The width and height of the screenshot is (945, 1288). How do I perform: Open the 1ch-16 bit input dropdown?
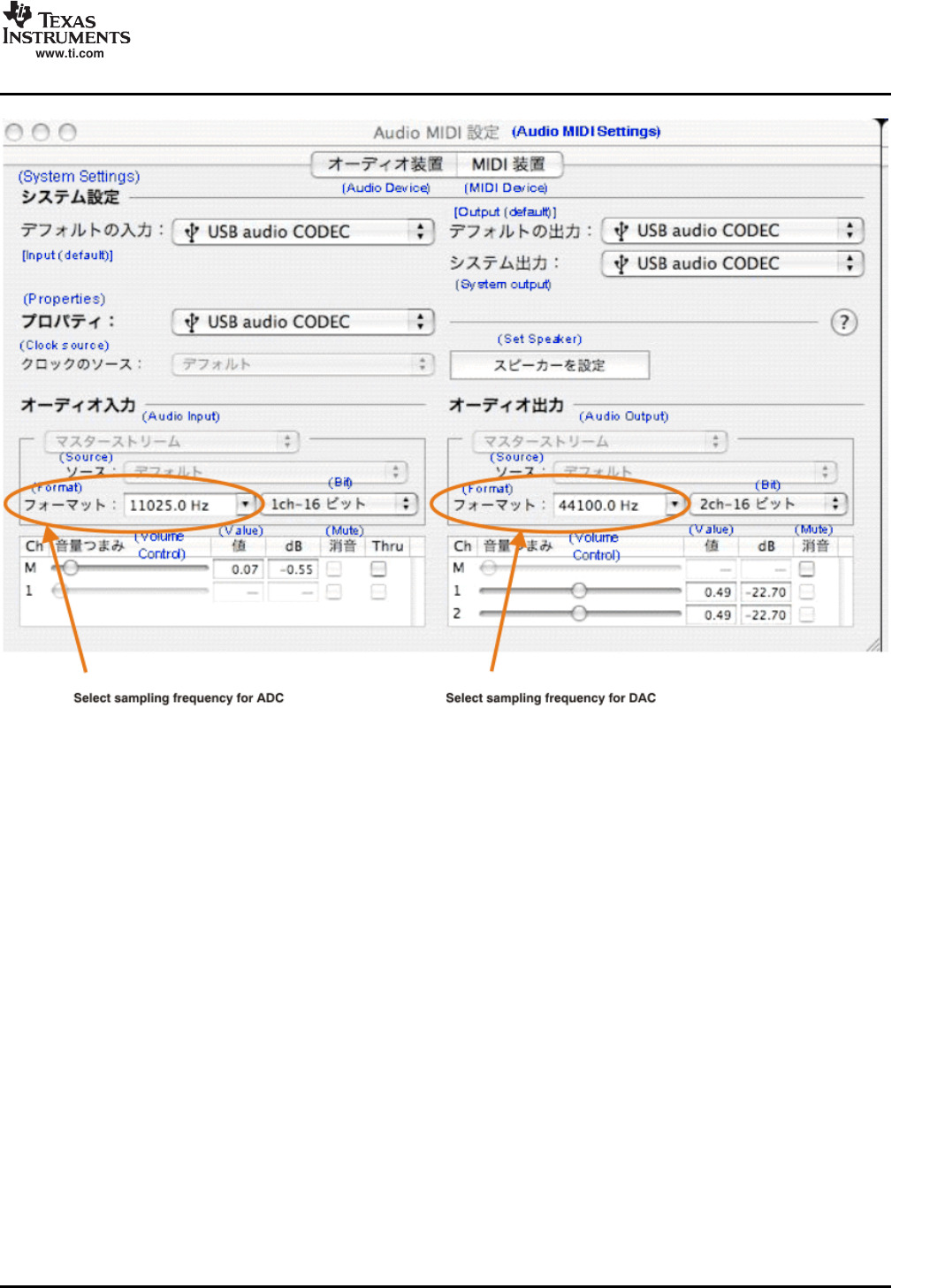[x=339, y=504]
